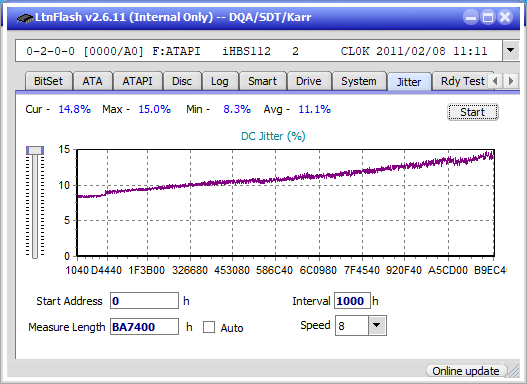The height and width of the screenshot is (384, 527).
Task: Click x-axis label 586C40
Action: [274, 270]
